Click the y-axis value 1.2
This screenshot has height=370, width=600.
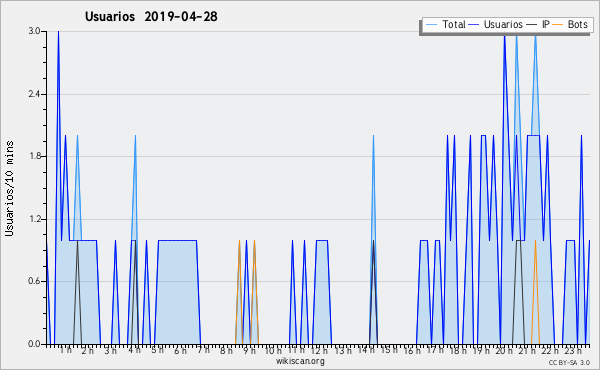[35, 219]
